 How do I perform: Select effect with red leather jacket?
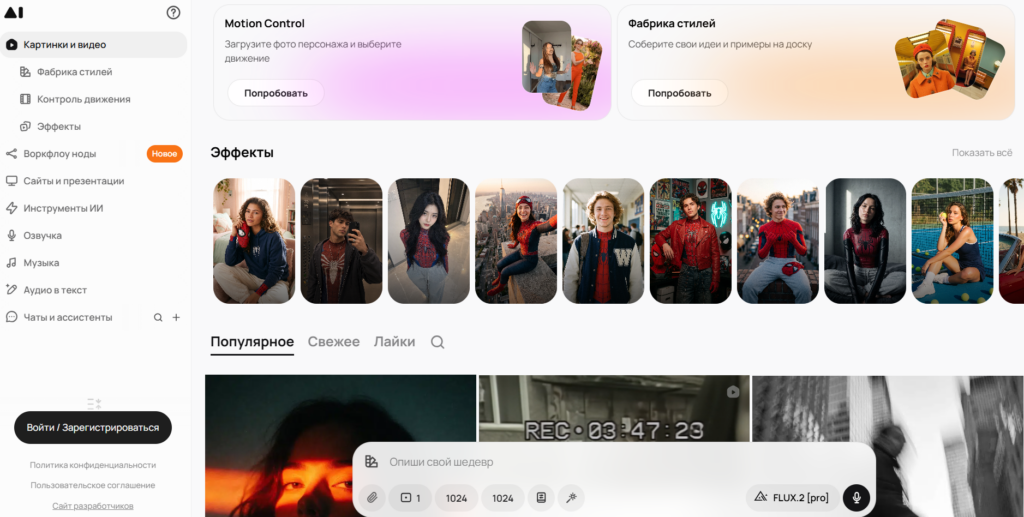[690, 241]
